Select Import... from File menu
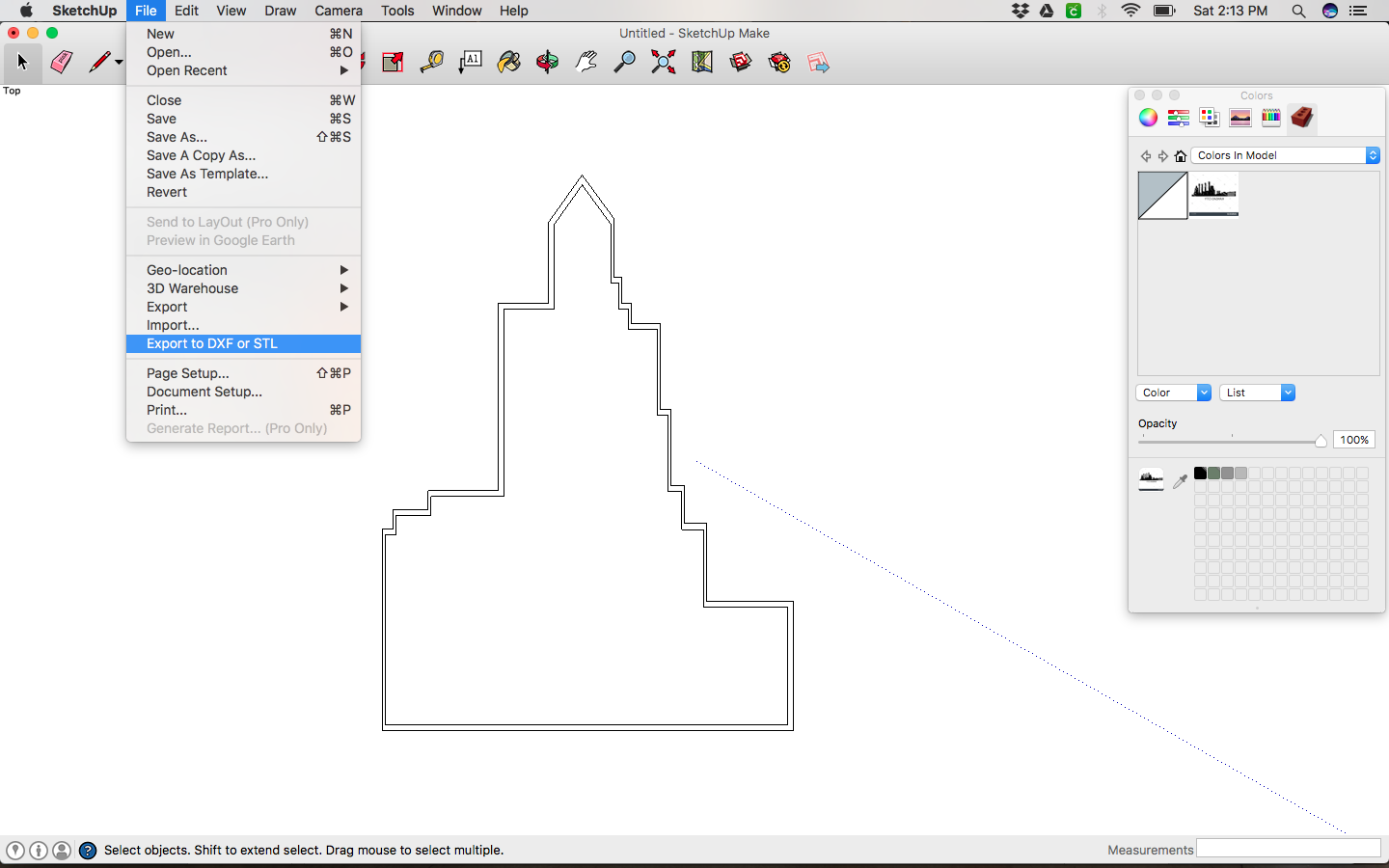 (243, 325)
